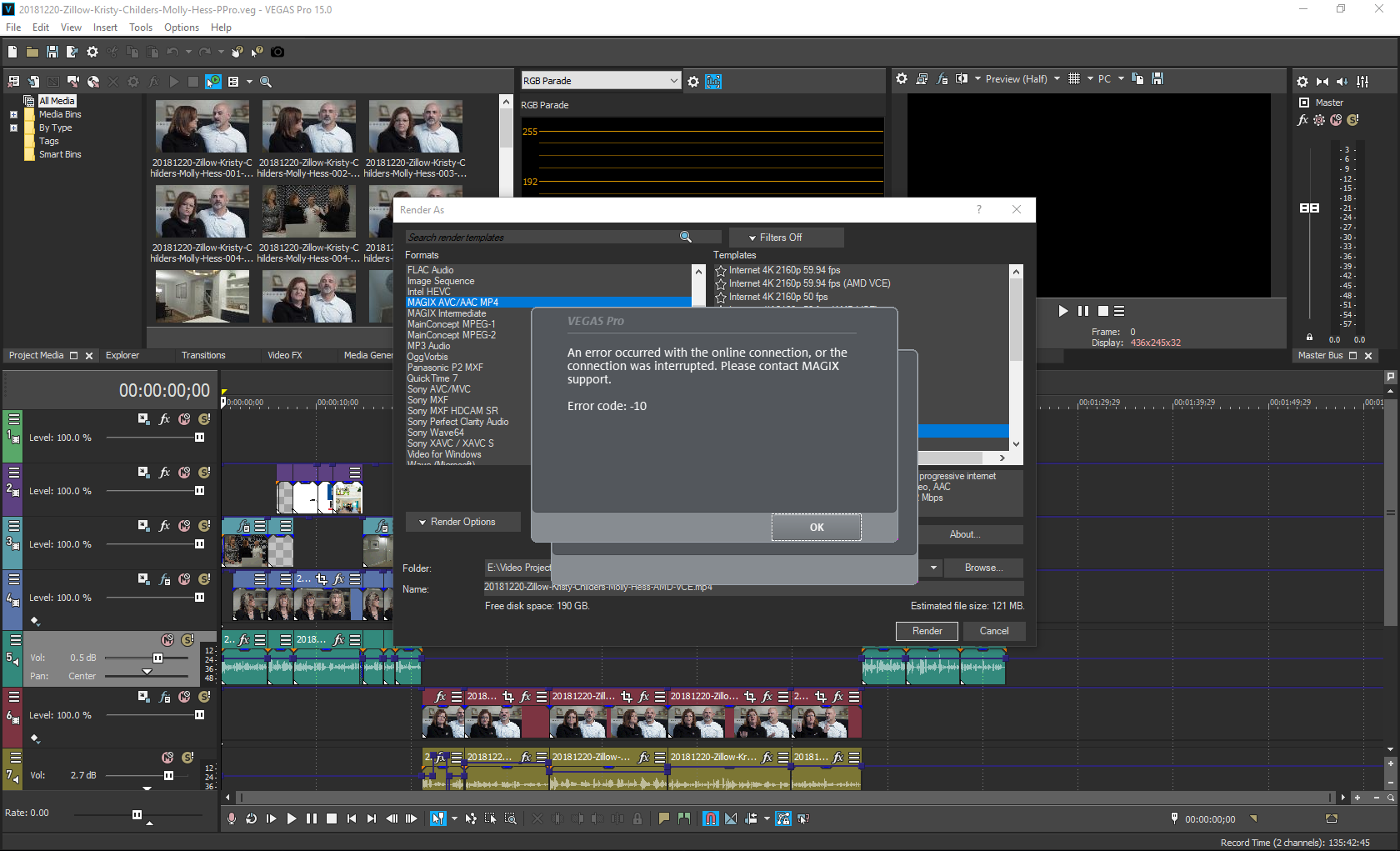
Task: Click the Browse... button for the folder
Action: click(983, 568)
